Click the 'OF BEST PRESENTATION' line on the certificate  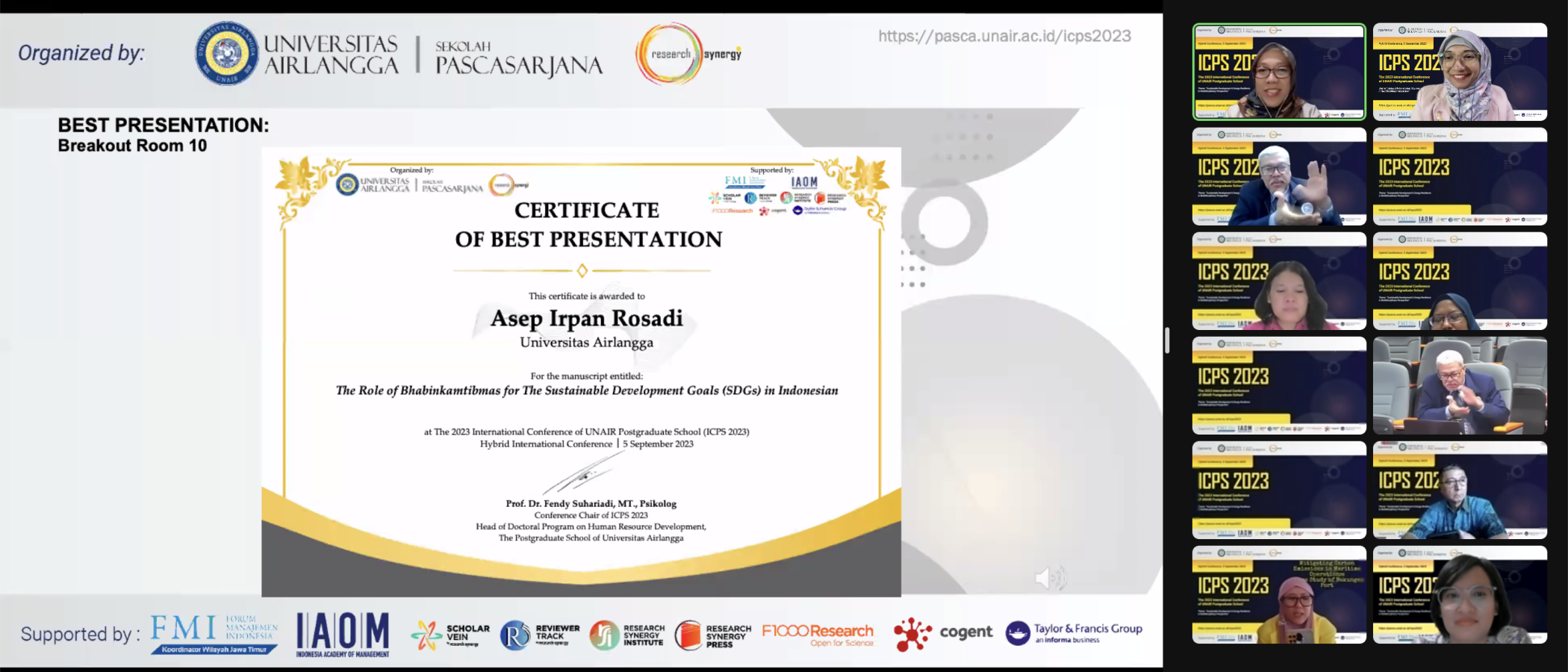click(588, 239)
